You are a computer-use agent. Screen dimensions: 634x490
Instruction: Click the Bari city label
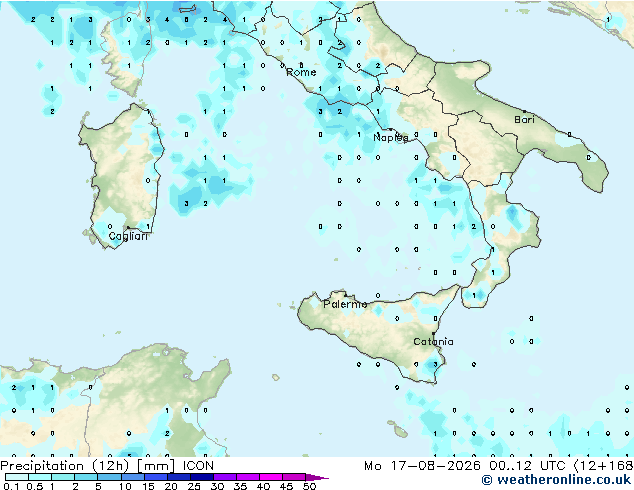coord(524,119)
